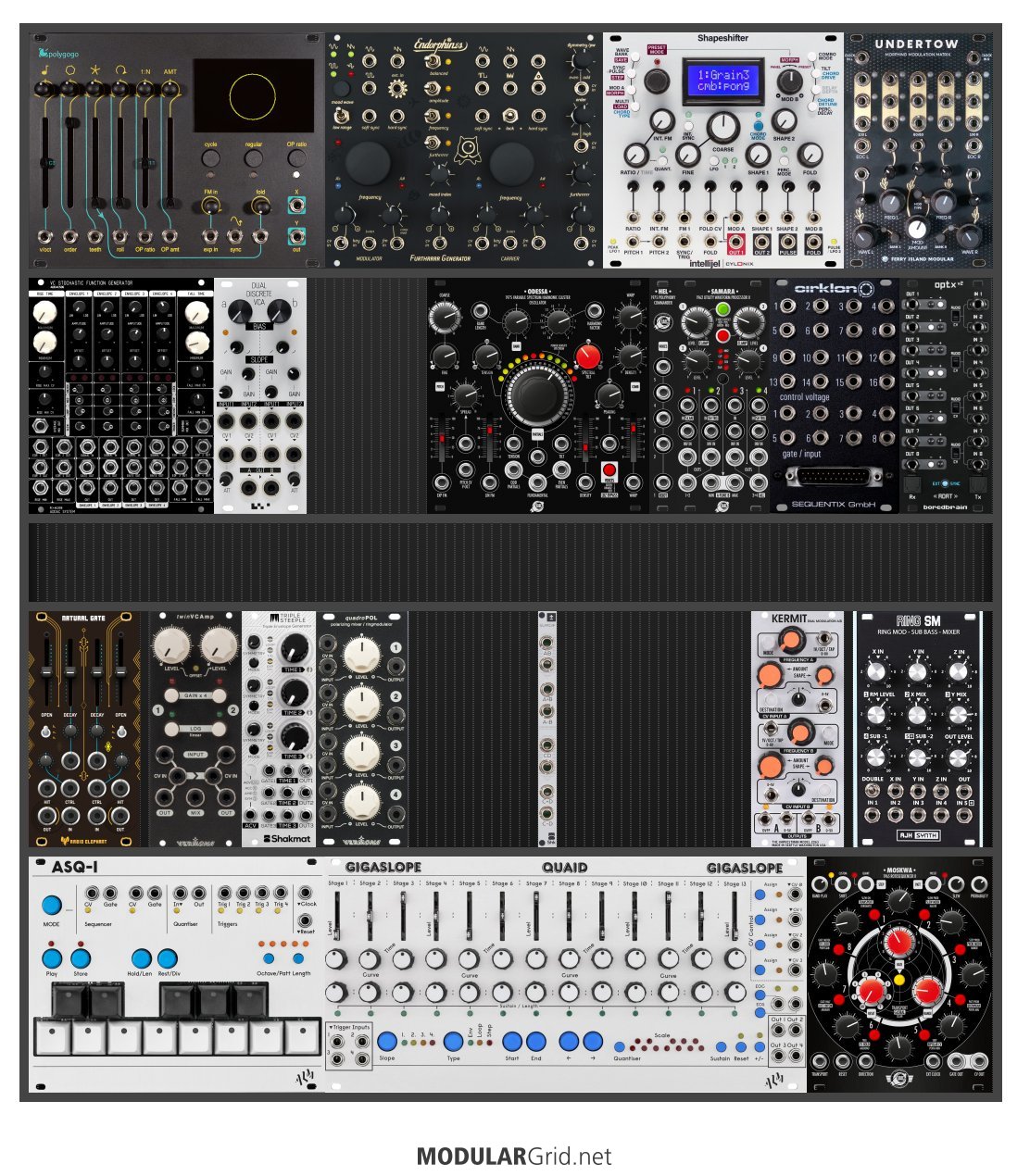
Task: Click the Quaid Type button
Action: [x=453, y=1041]
